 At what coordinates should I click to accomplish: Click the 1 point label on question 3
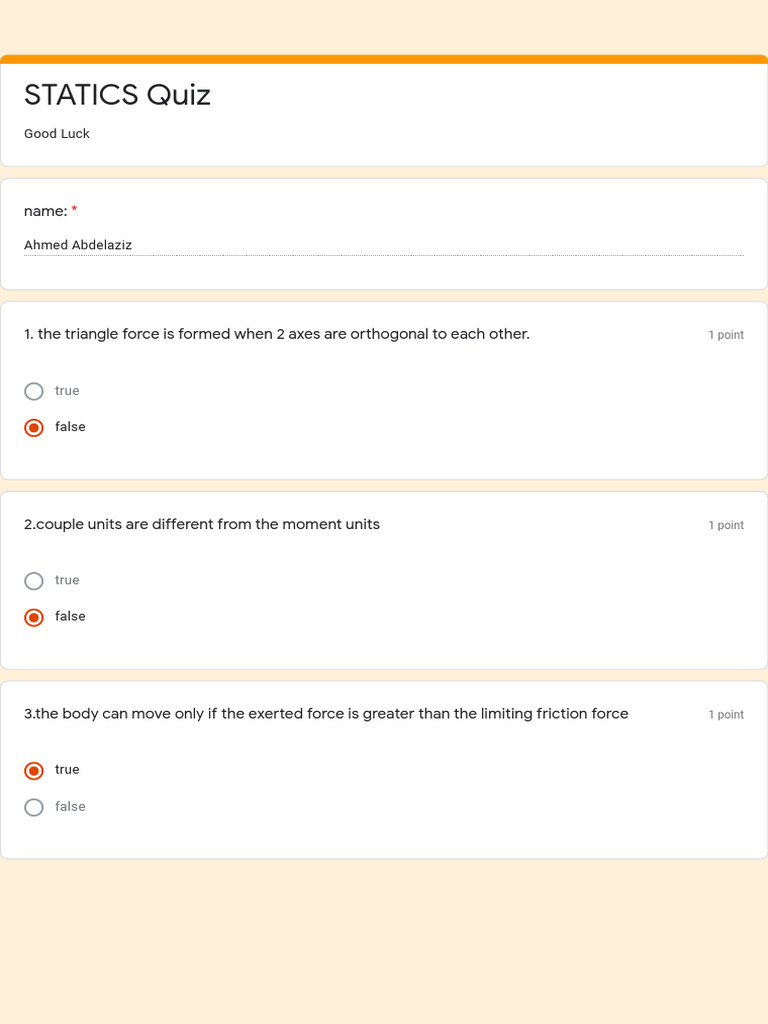click(x=726, y=714)
